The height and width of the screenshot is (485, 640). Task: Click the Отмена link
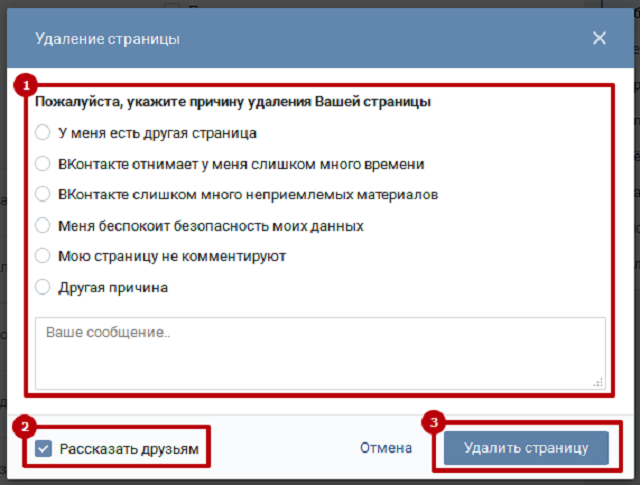coord(386,448)
